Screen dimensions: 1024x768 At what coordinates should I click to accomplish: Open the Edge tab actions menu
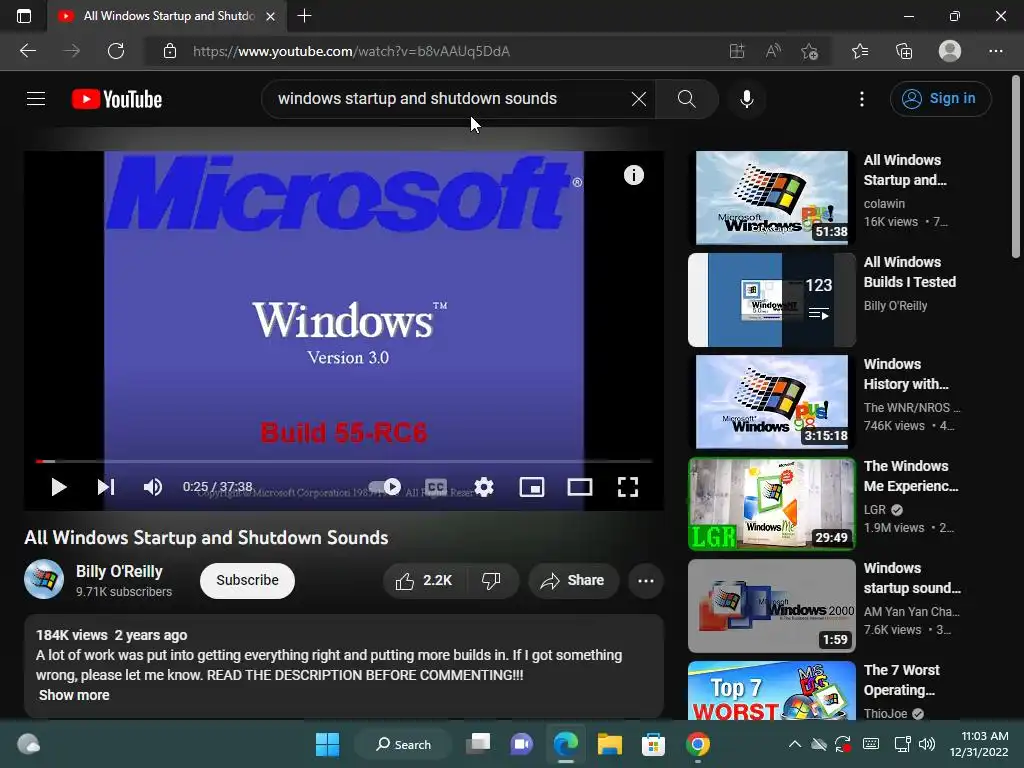tap(24, 16)
